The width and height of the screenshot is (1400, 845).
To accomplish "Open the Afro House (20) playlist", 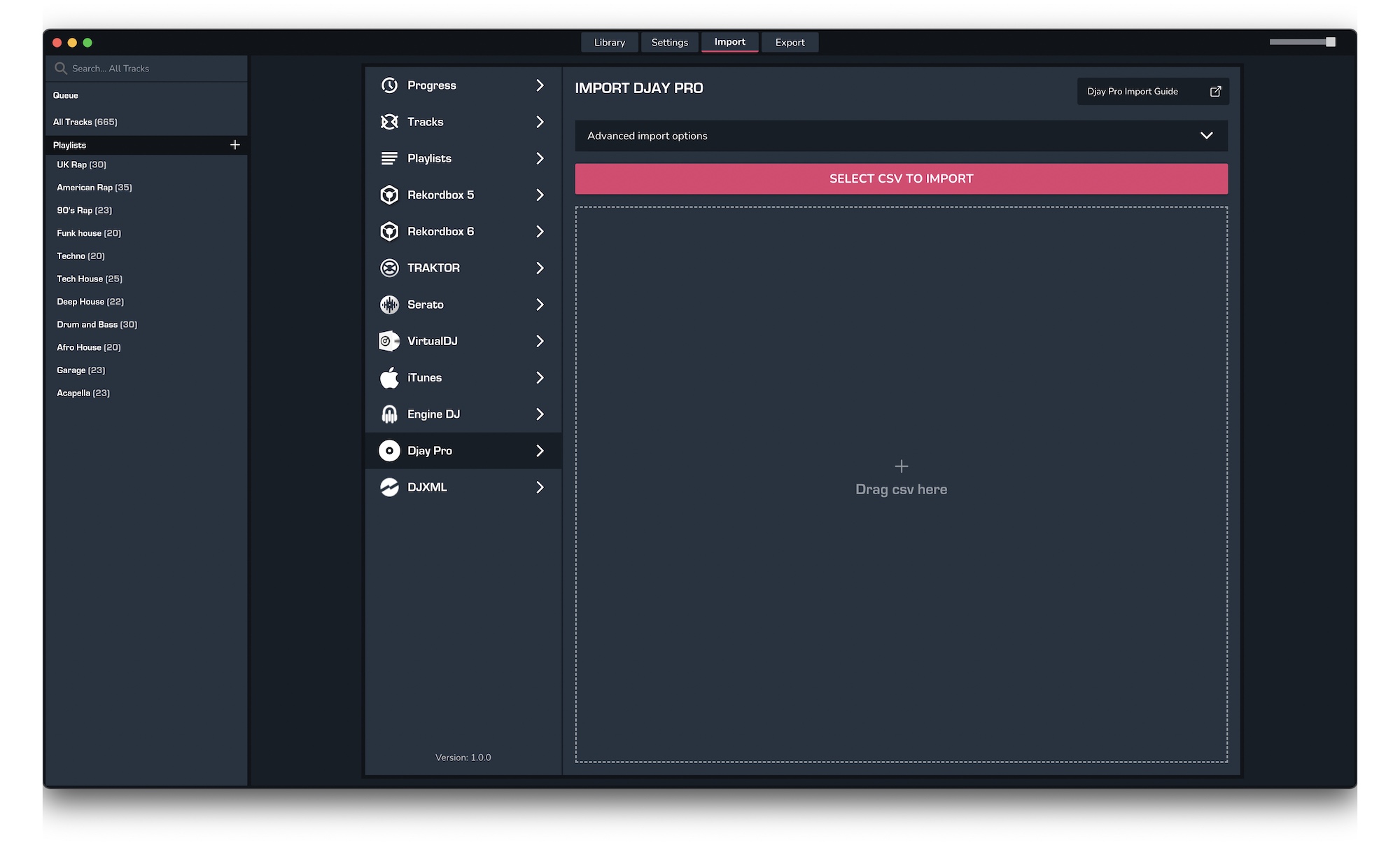I will pos(88,347).
